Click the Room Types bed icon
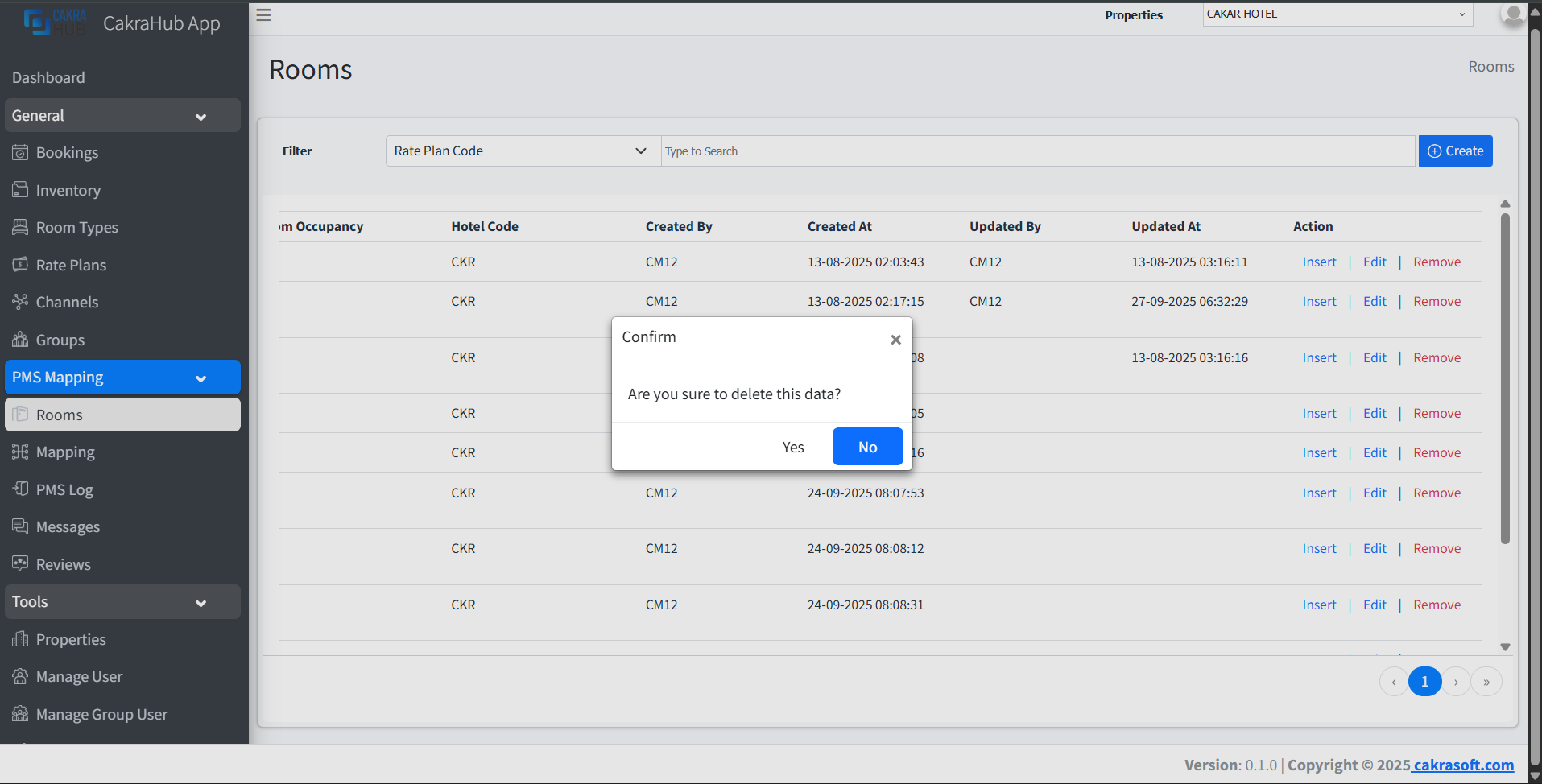This screenshot has width=1542, height=784. 20,227
